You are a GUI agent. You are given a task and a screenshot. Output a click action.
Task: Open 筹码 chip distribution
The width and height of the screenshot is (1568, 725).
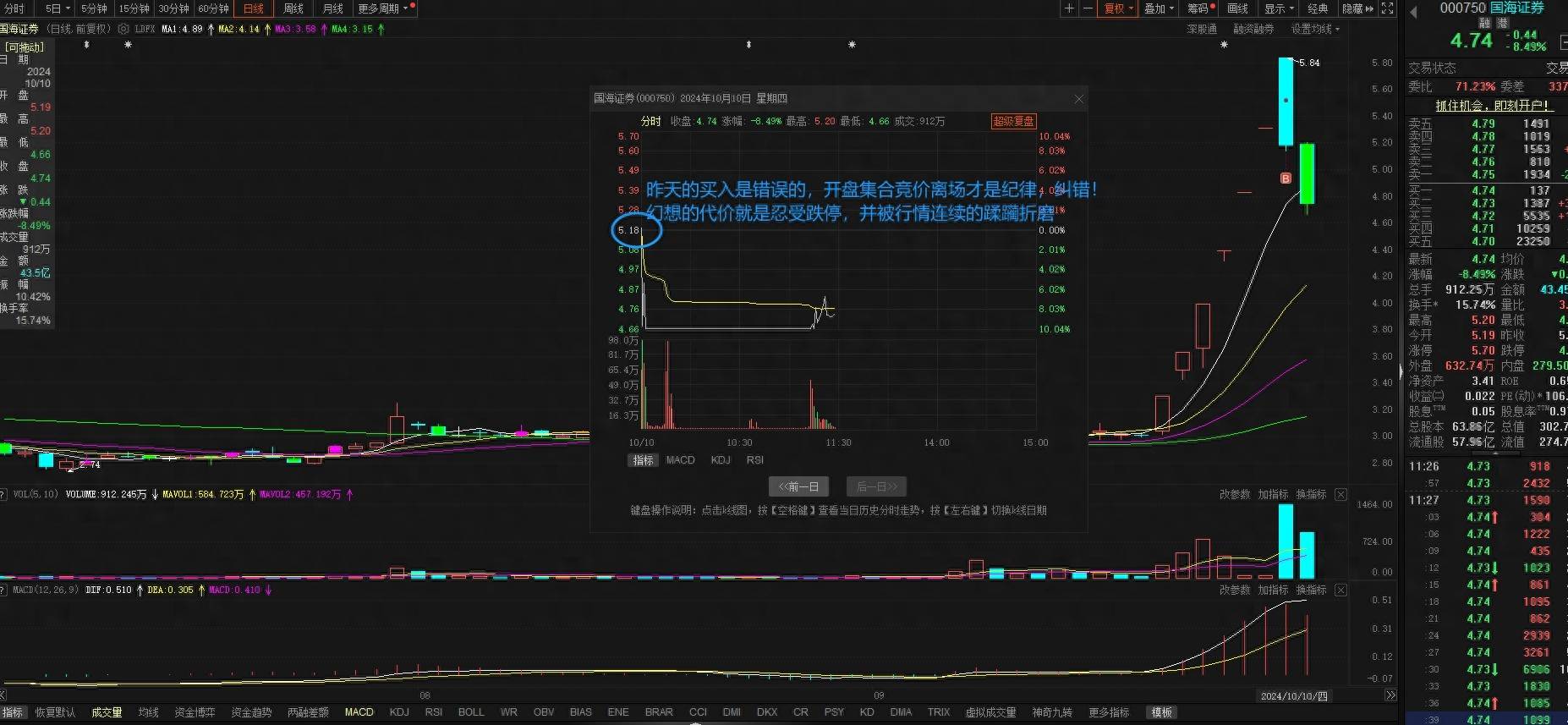coord(1200,8)
